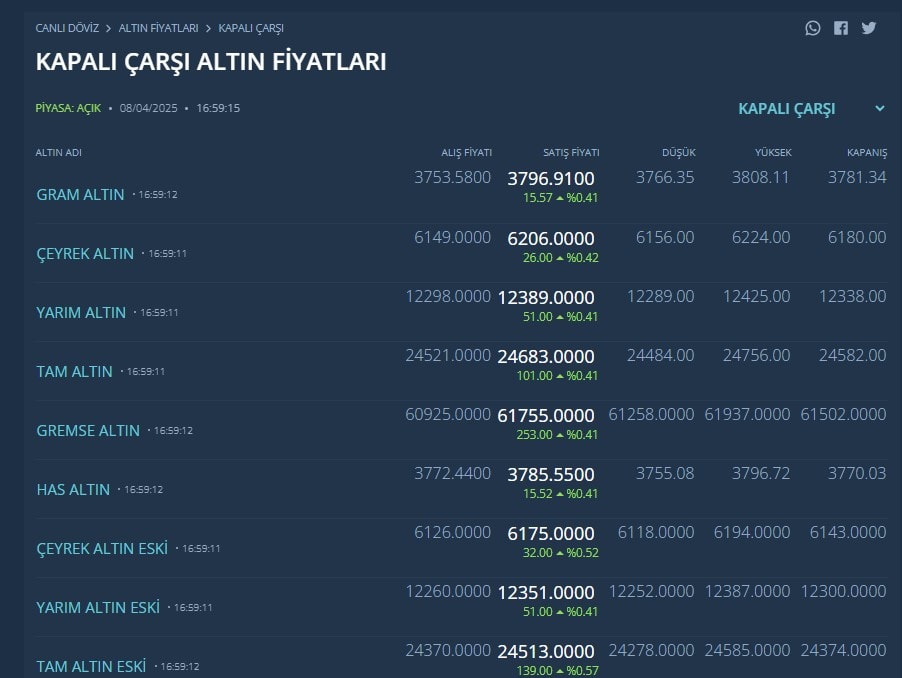Open TAM ALTIN price page

click(x=75, y=372)
